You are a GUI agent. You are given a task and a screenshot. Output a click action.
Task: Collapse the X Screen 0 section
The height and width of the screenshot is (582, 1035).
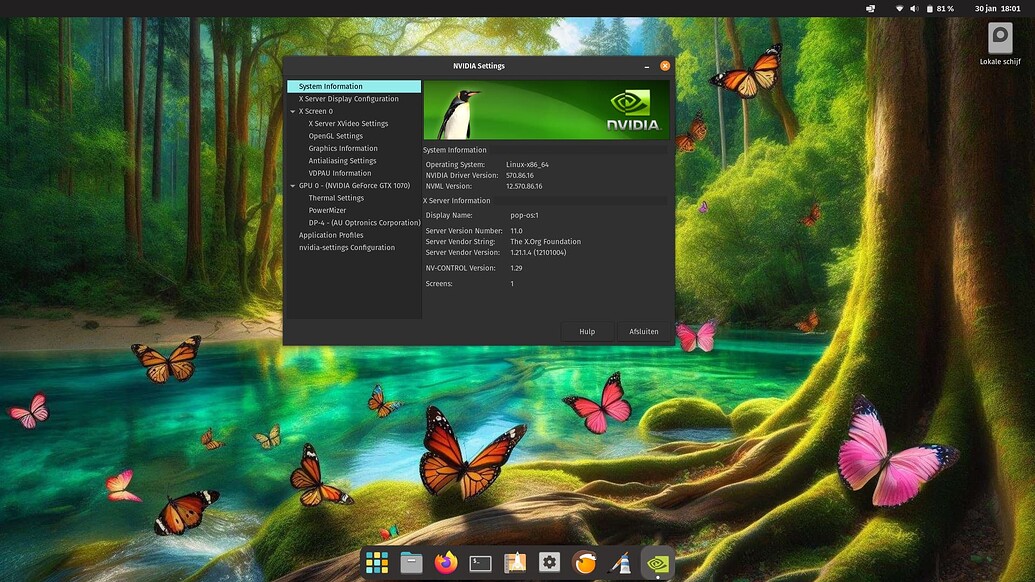point(293,111)
